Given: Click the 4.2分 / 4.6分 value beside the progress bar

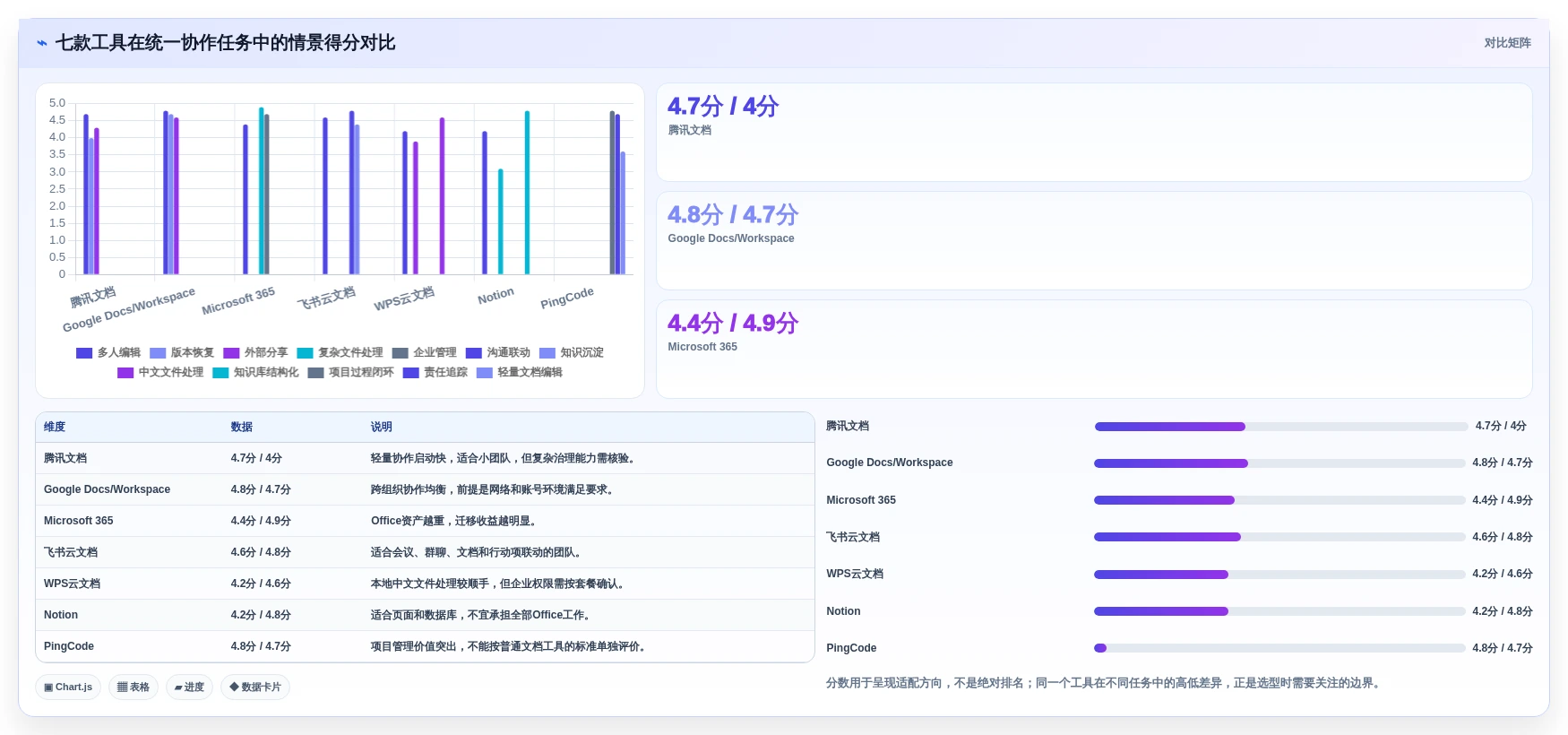Looking at the screenshot, I should [1503, 575].
